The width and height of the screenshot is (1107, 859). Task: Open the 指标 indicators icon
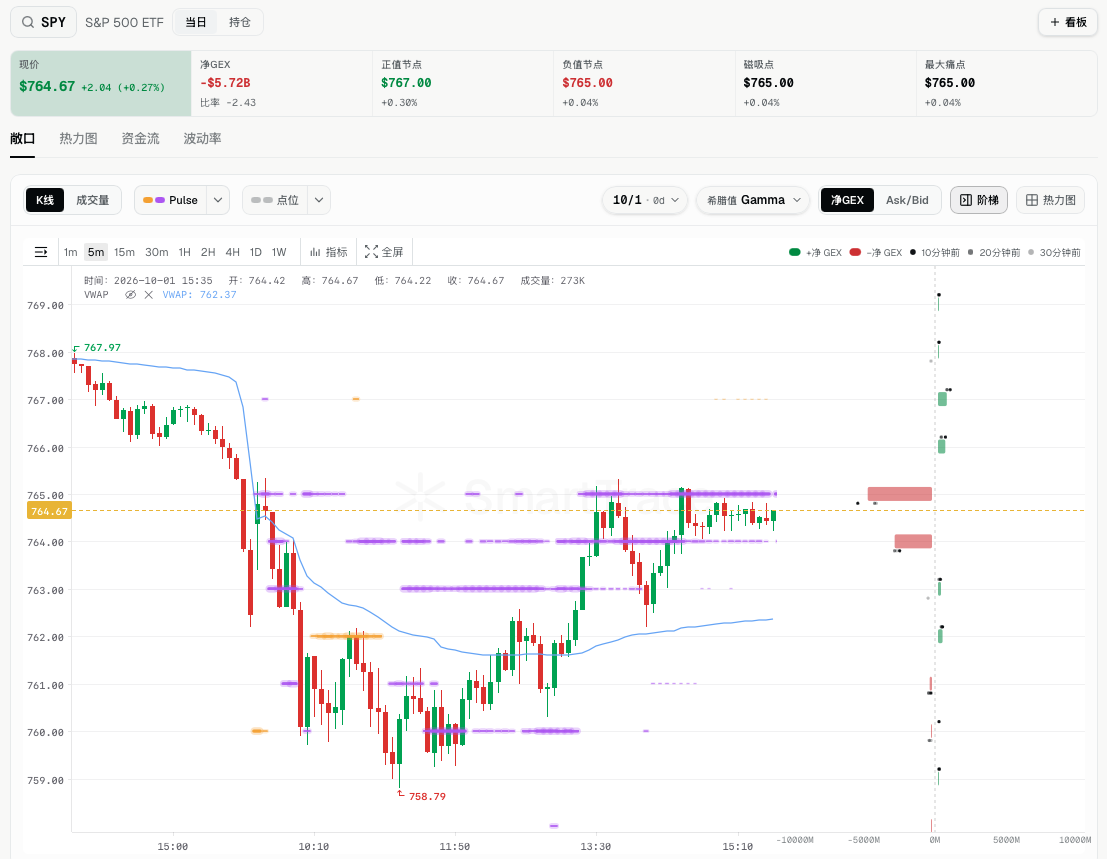(315, 252)
